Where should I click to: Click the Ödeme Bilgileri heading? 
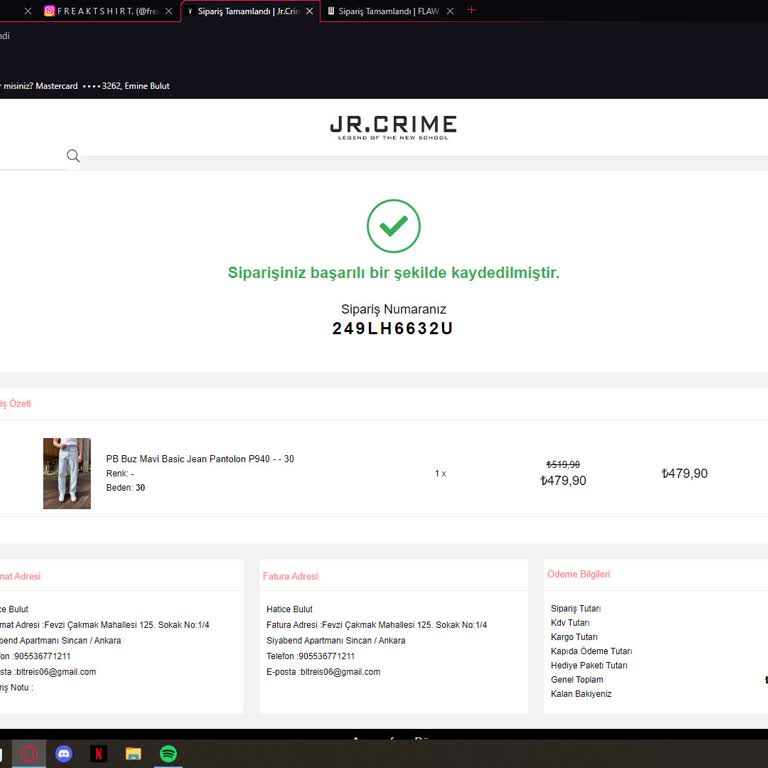(x=578, y=574)
